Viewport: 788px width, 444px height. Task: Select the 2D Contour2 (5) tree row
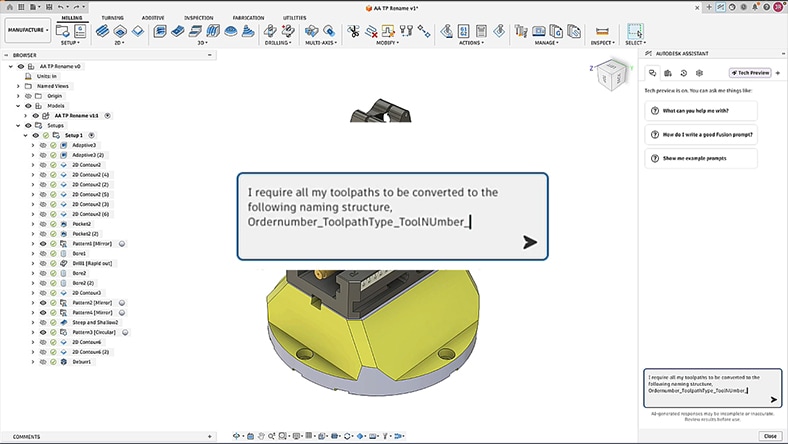pos(90,195)
